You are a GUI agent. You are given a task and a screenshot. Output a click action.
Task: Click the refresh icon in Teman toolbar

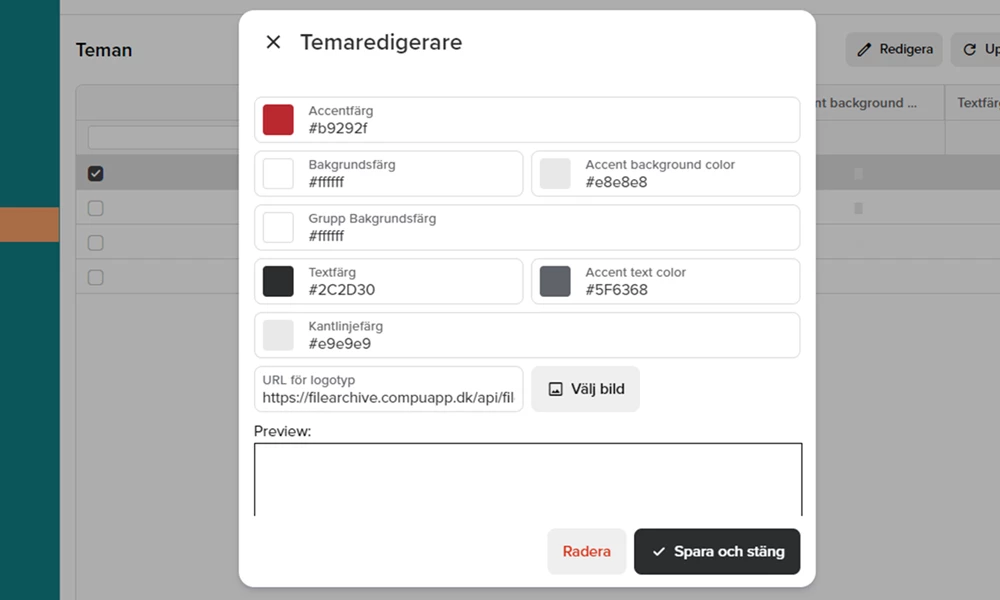pos(969,50)
